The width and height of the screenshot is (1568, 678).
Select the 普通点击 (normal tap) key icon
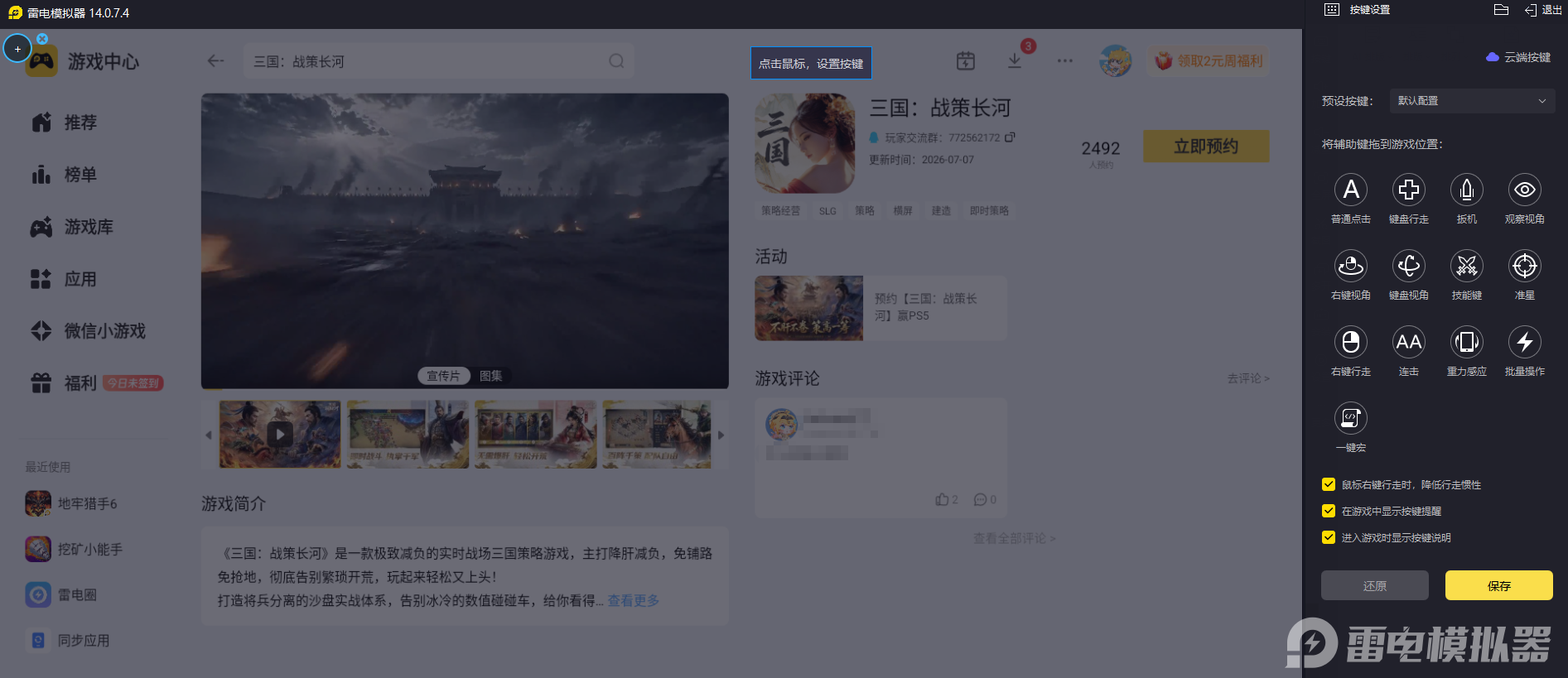click(x=1351, y=190)
